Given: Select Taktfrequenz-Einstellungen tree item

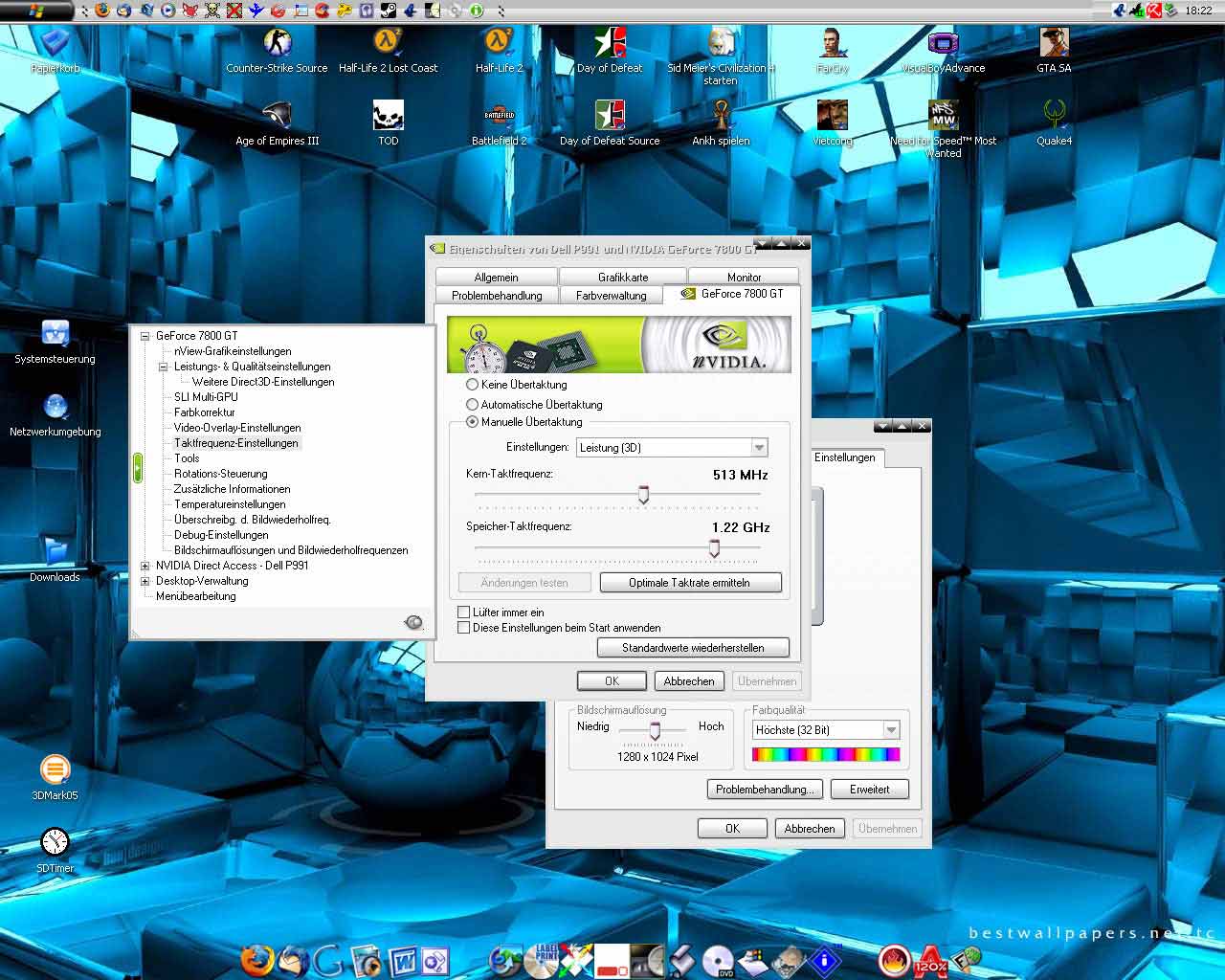Looking at the screenshot, I should click(236, 443).
